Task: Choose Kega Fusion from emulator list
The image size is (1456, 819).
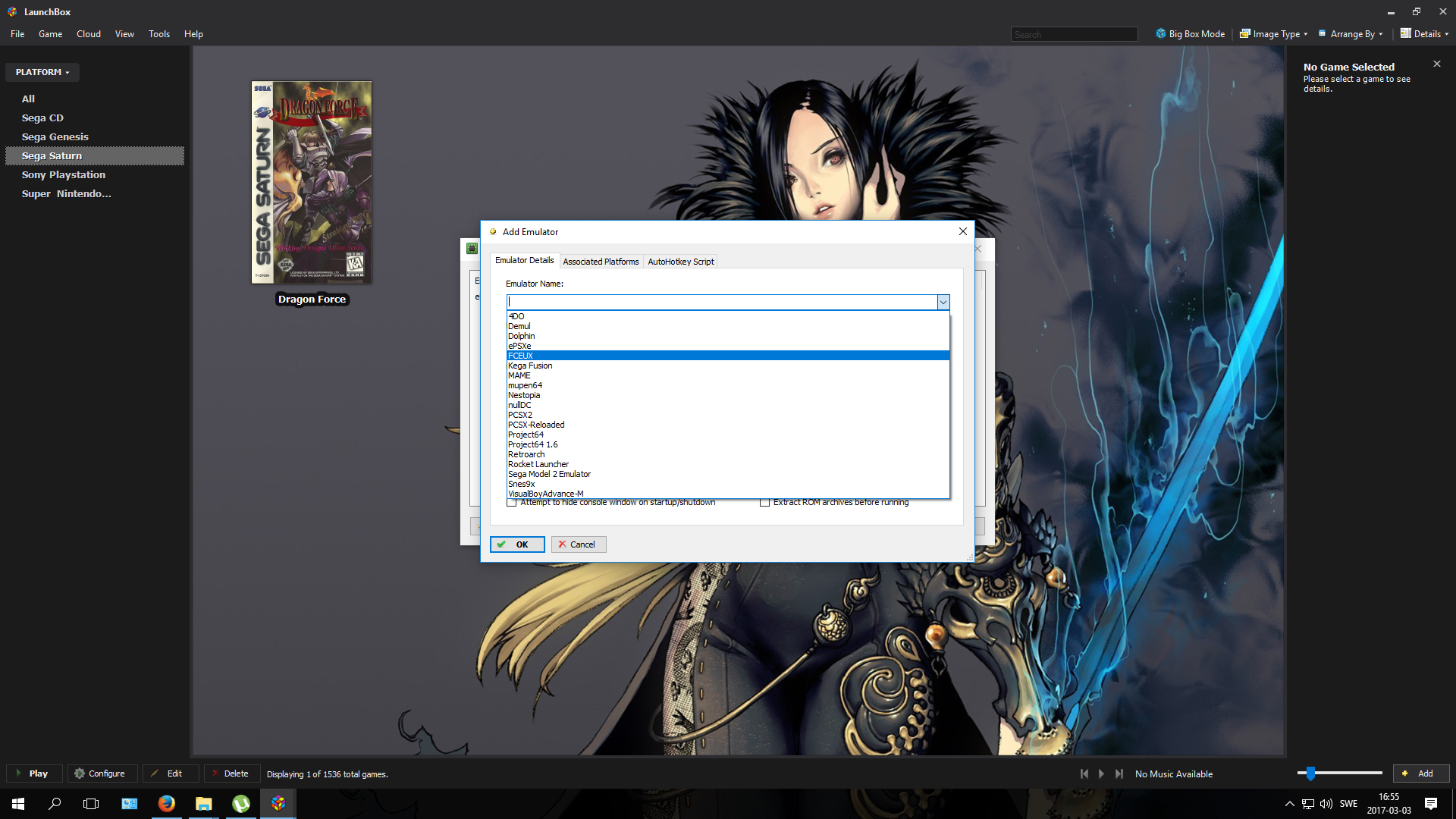Action: (728, 366)
